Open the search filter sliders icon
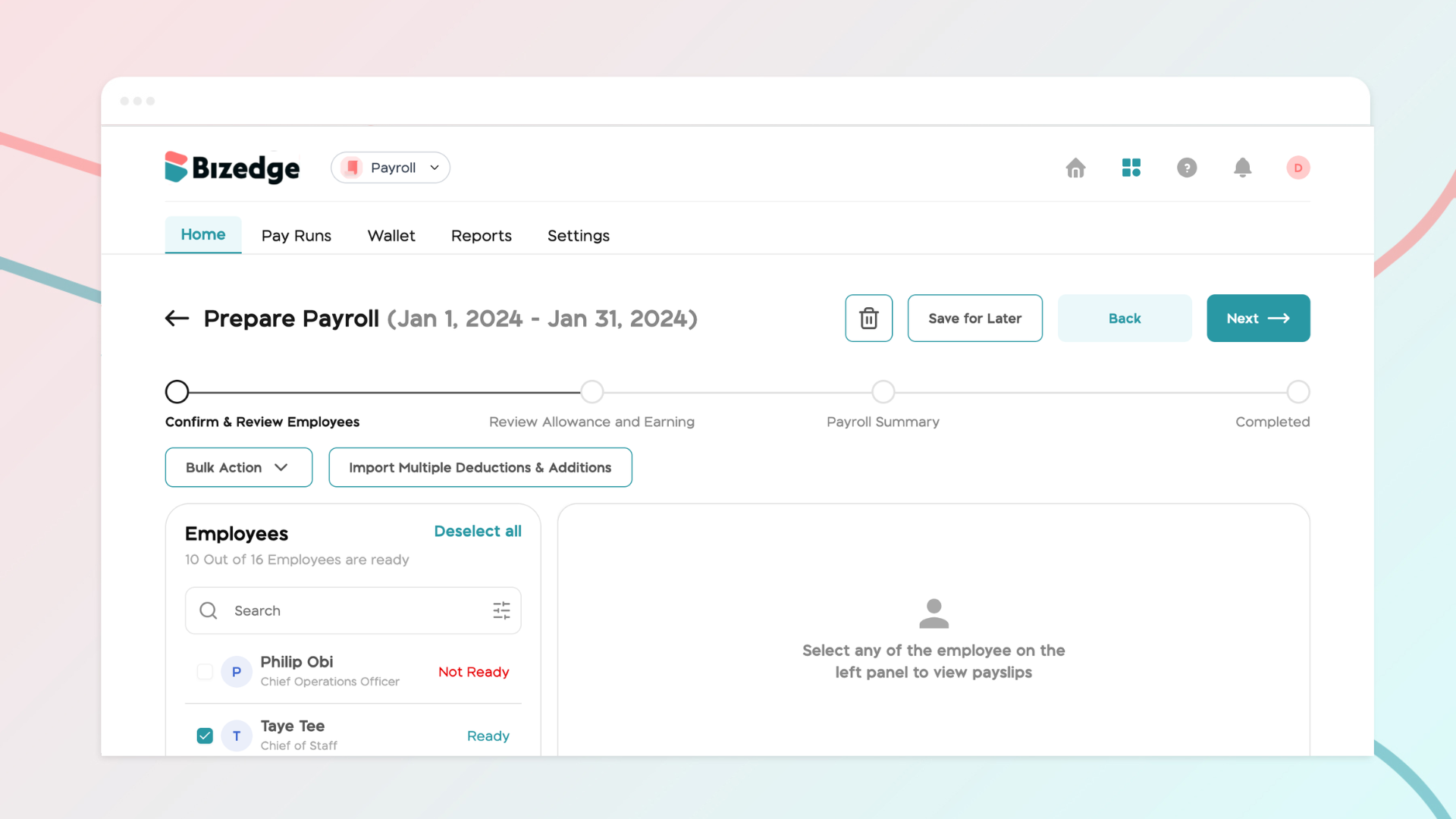This screenshot has height=819, width=1456. 501,610
